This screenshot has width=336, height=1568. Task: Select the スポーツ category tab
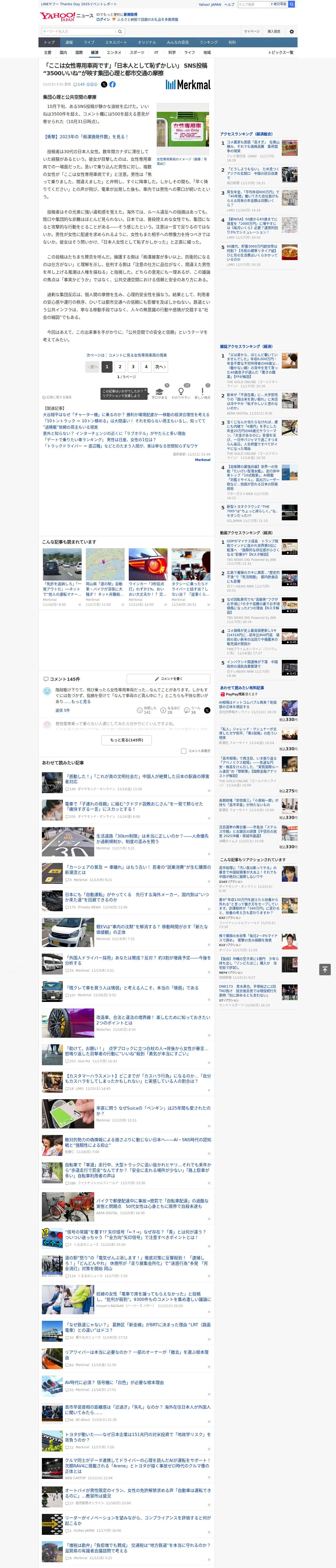[x=137, y=52]
